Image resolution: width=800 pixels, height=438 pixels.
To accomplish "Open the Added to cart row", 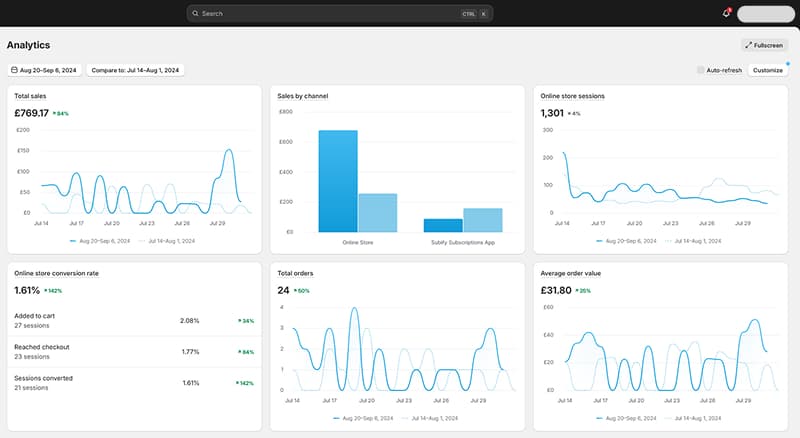I will click(134, 320).
